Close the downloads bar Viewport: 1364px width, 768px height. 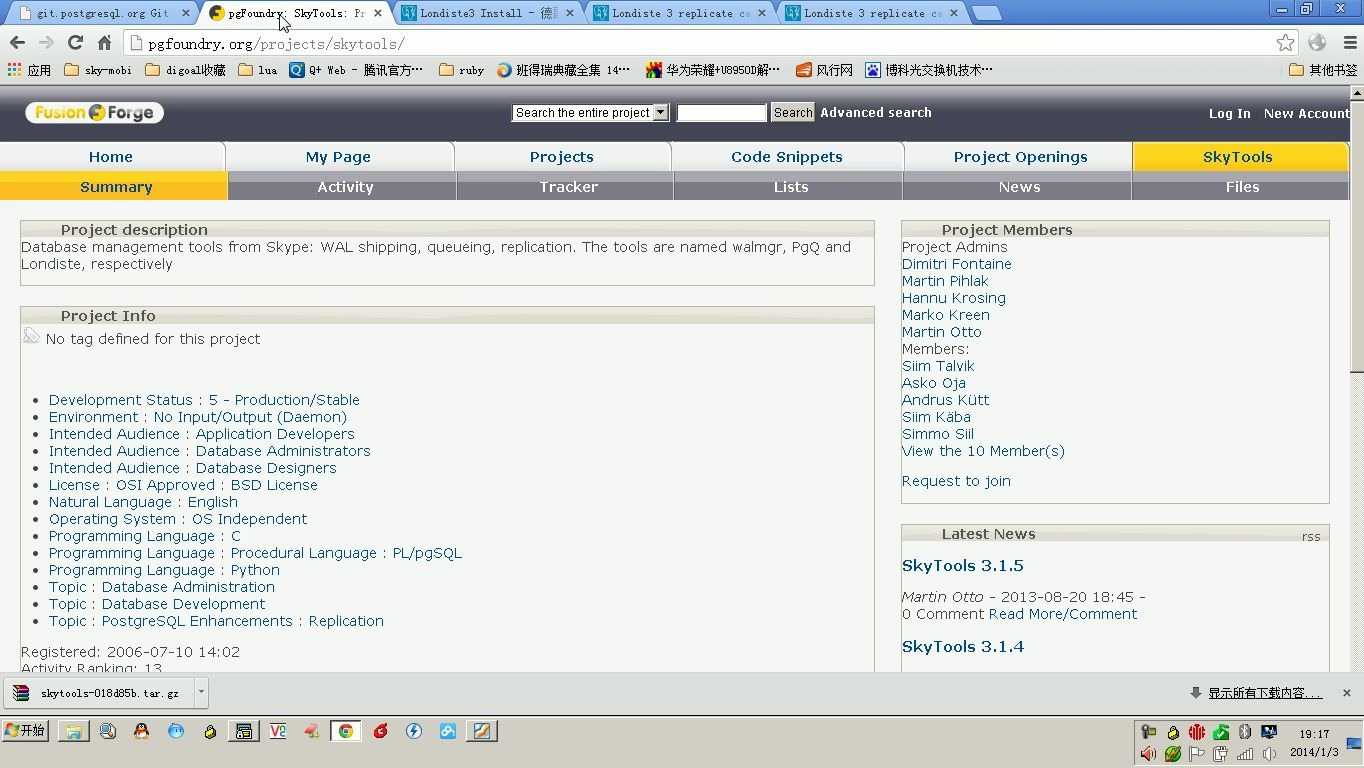(x=1346, y=692)
